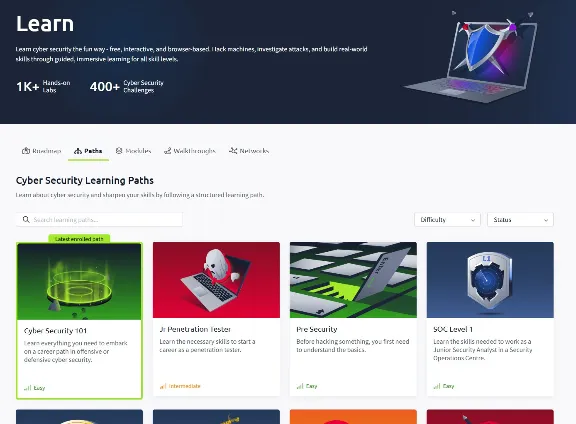Click Easy difficulty icon on Cyber Security 101

[x=28, y=388]
